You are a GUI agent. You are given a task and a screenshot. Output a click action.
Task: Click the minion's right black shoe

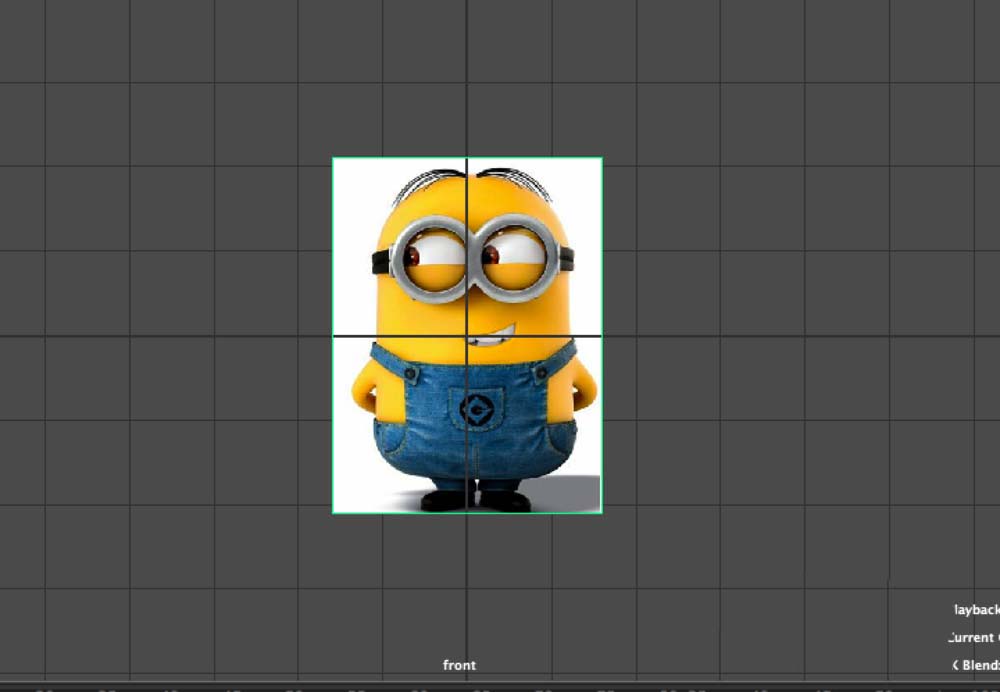point(505,500)
